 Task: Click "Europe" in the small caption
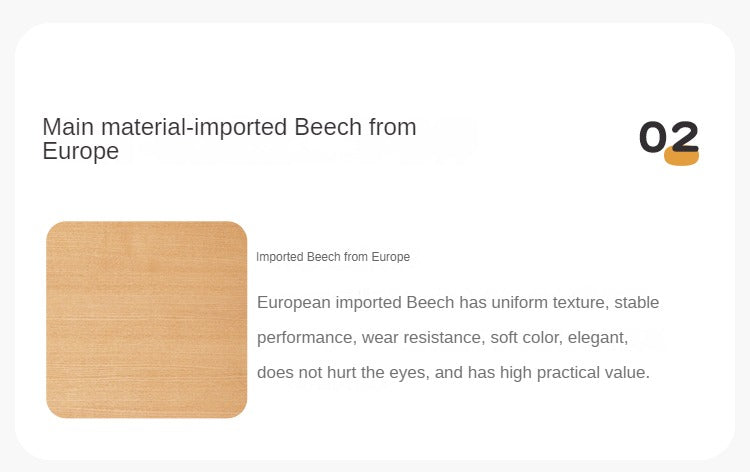[x=391, y=257]
